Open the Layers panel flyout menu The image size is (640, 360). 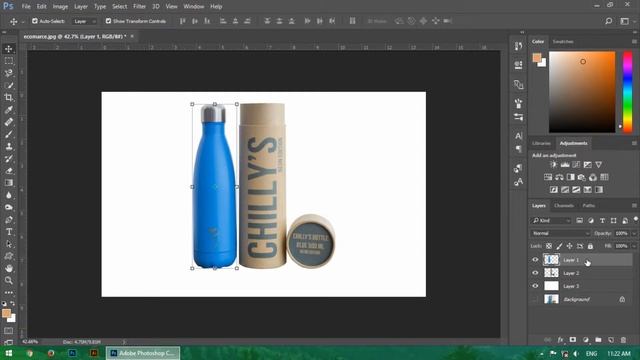point(634,206)
